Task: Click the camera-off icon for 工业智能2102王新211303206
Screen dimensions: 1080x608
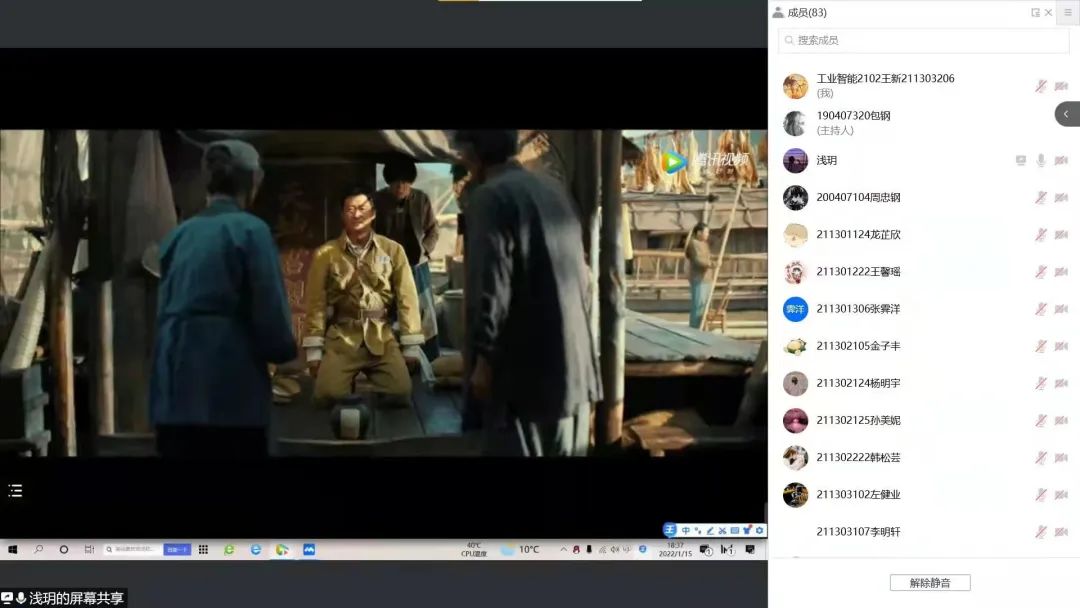Action: coord(1061,86)
